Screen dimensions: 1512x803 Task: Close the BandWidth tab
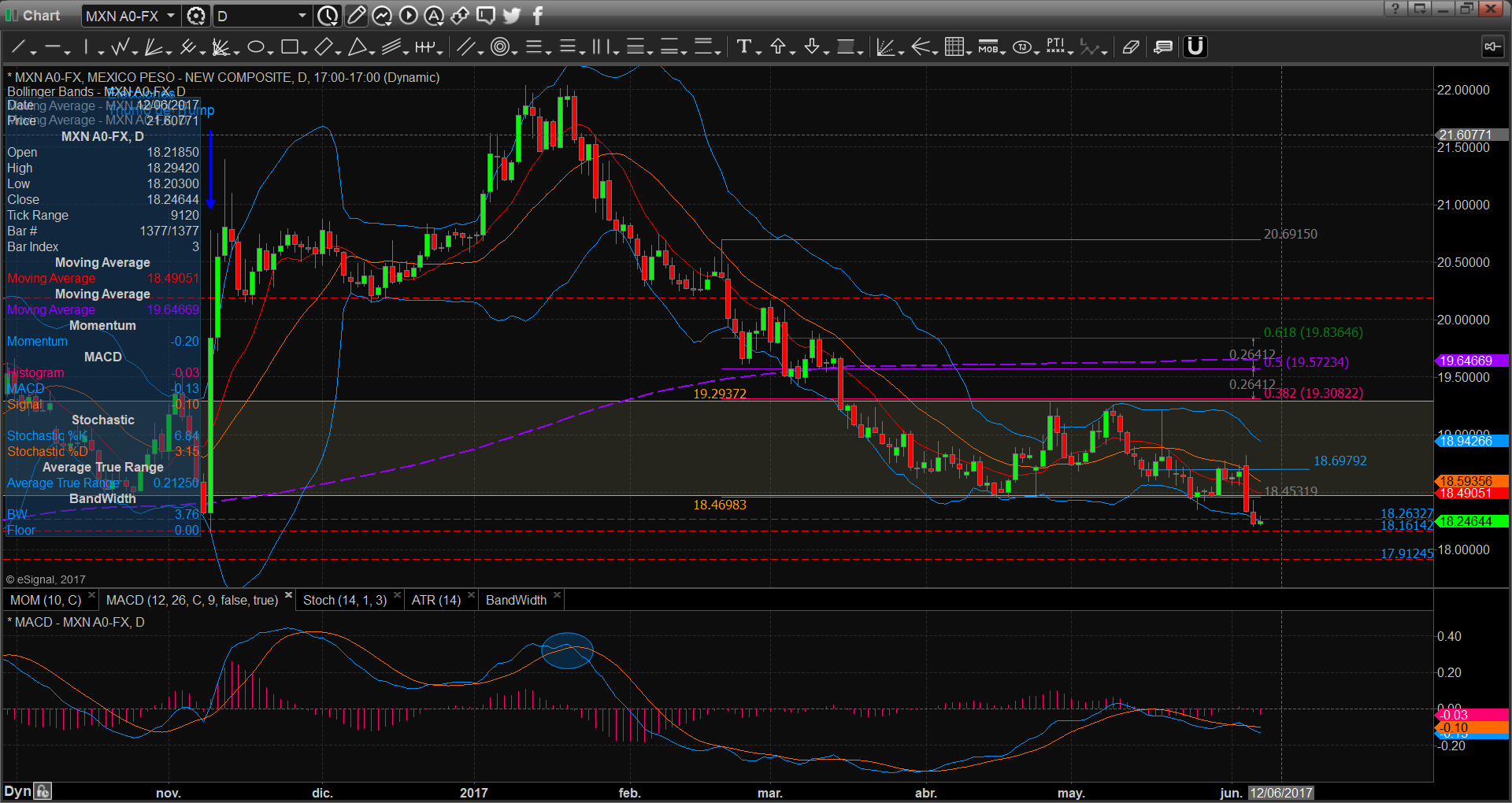tap(557, 595)
